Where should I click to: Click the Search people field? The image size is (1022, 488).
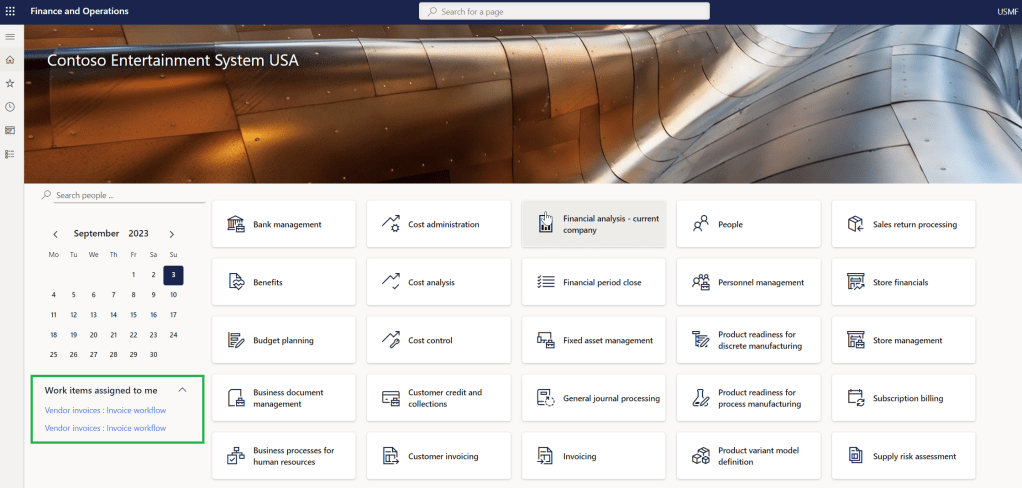tap(125, 195)
